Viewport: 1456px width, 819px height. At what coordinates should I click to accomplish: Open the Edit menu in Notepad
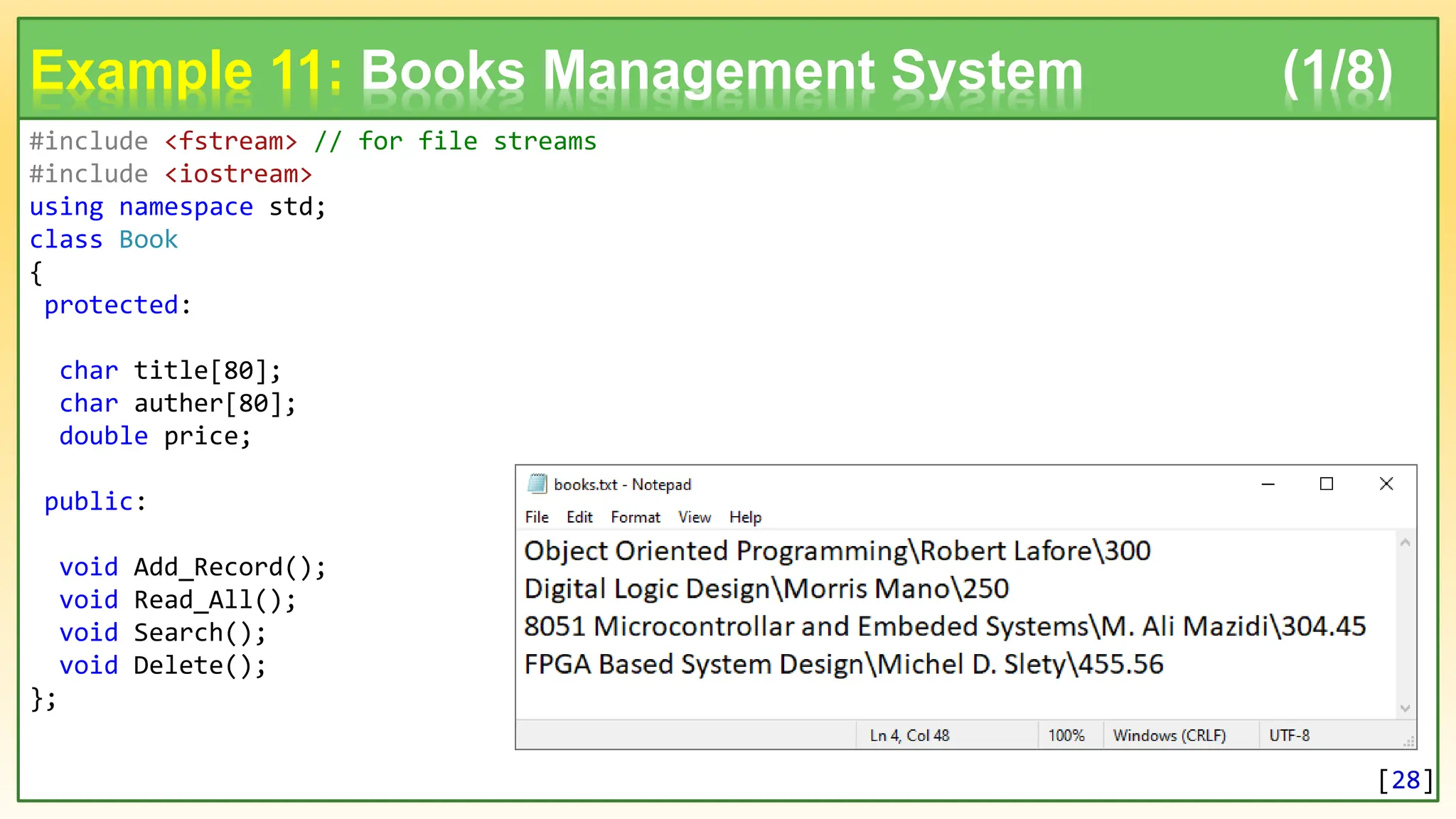click(579, 518)
